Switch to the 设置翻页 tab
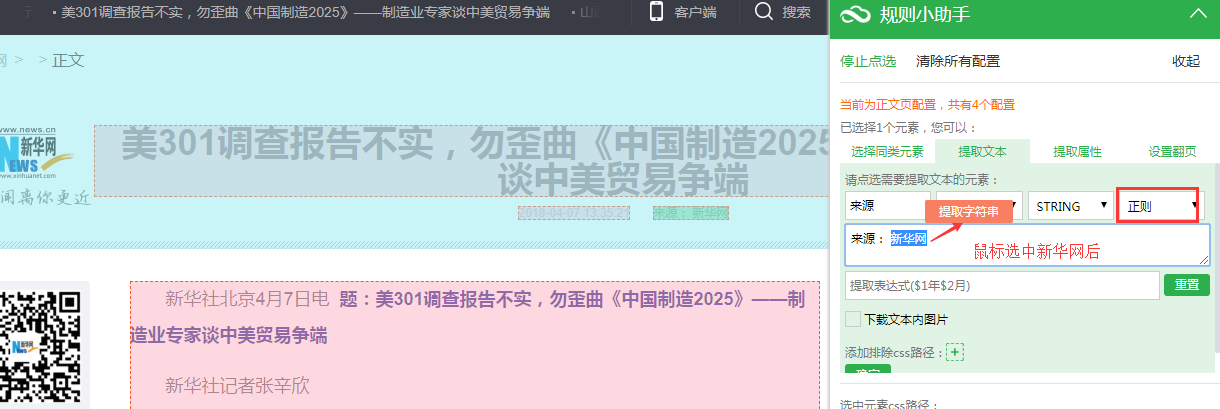The width and height of the screenshot is (1220, 409). 1172,152
